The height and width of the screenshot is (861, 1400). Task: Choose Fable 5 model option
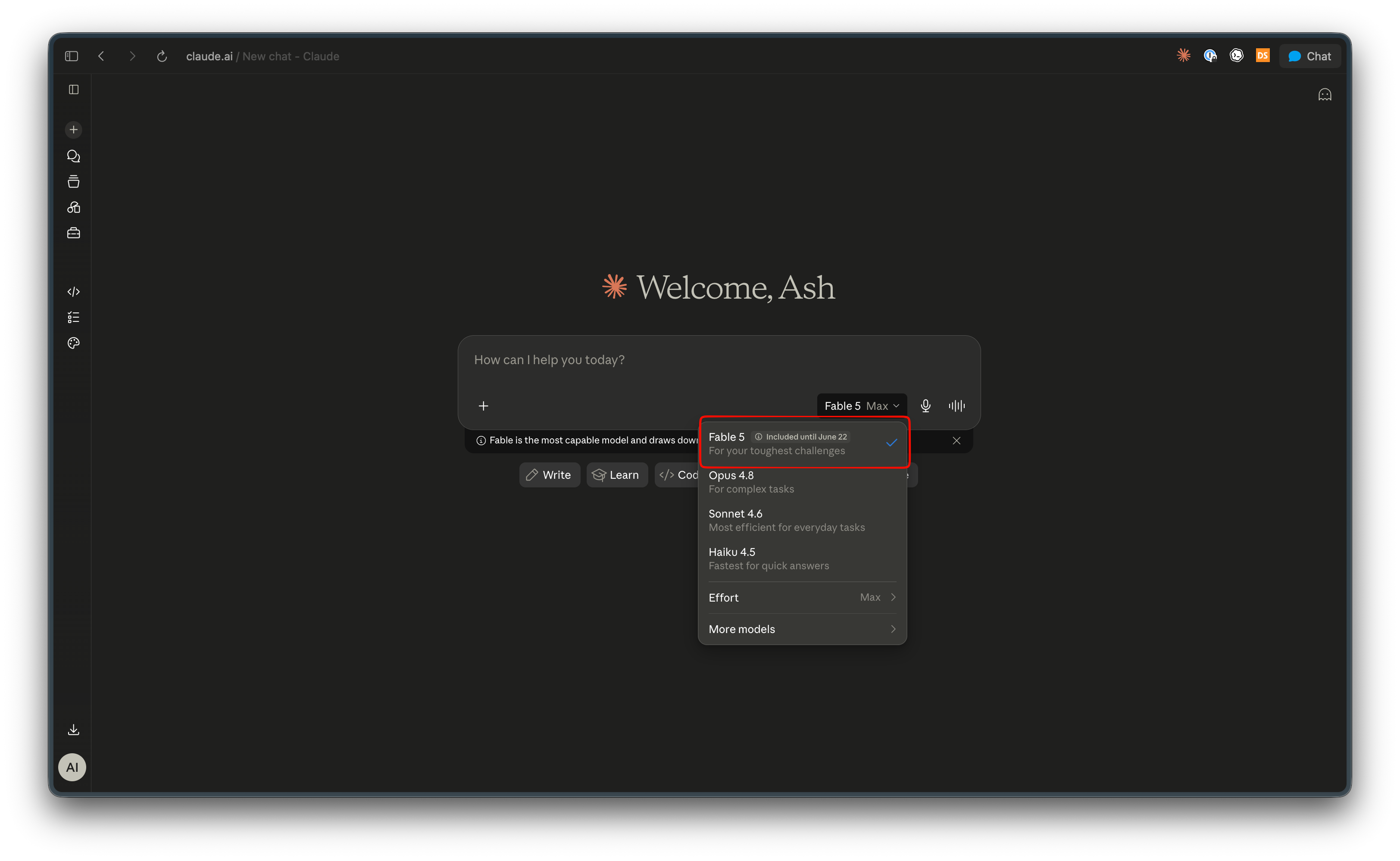[803, 443]
